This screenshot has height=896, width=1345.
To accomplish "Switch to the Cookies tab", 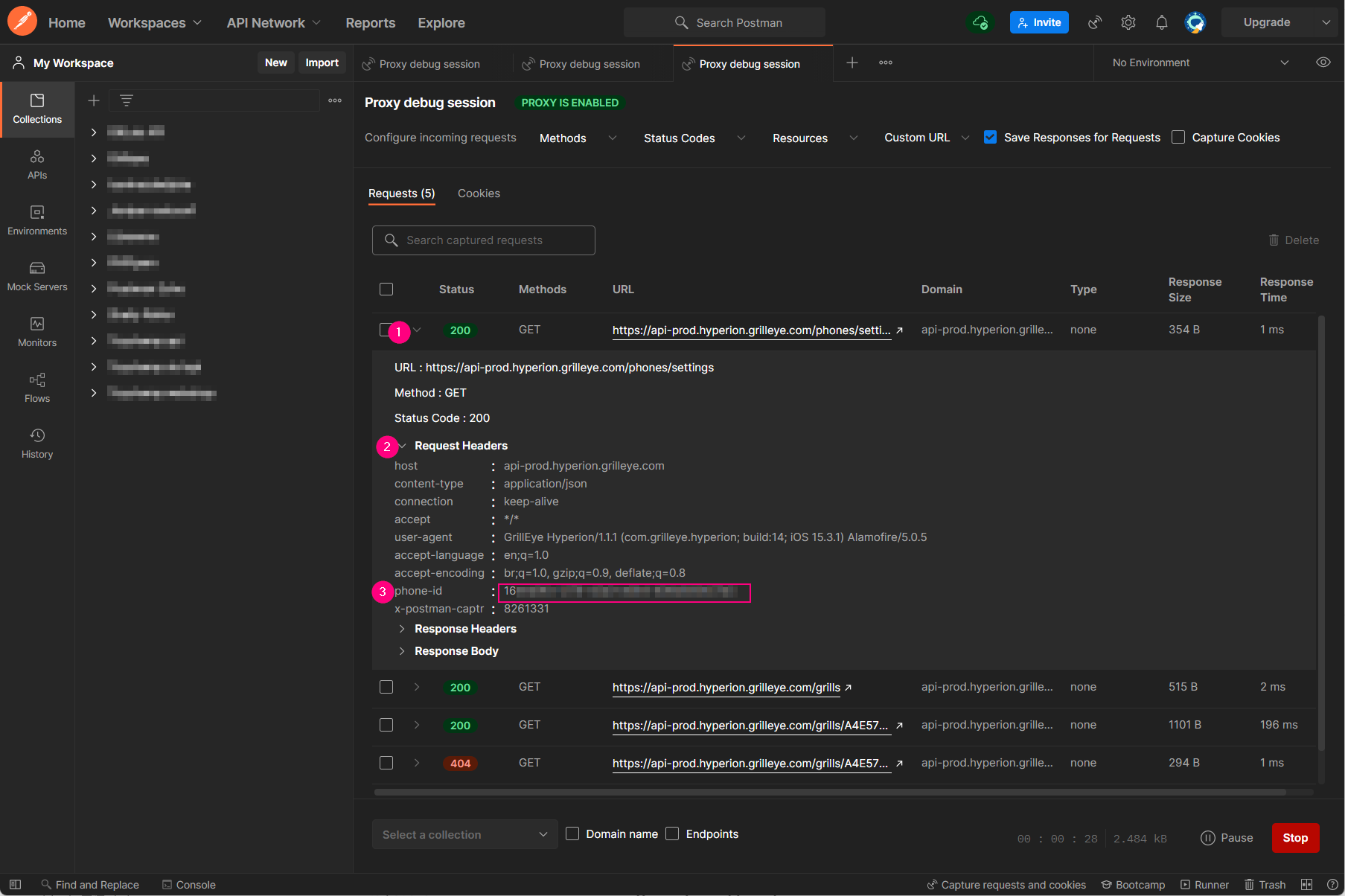I will coord(479,193).
